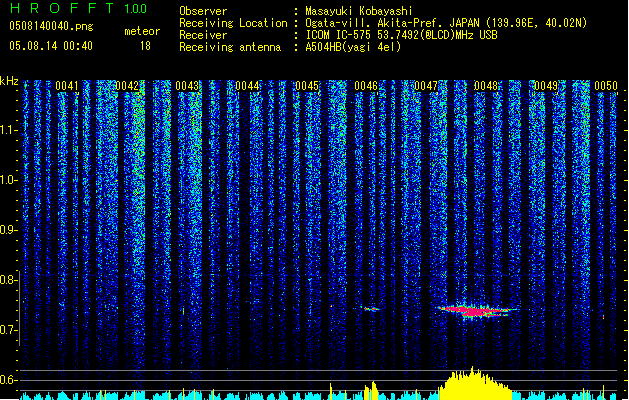Click the 0047 time marker
629x400 pixels.
pos(426,86)
